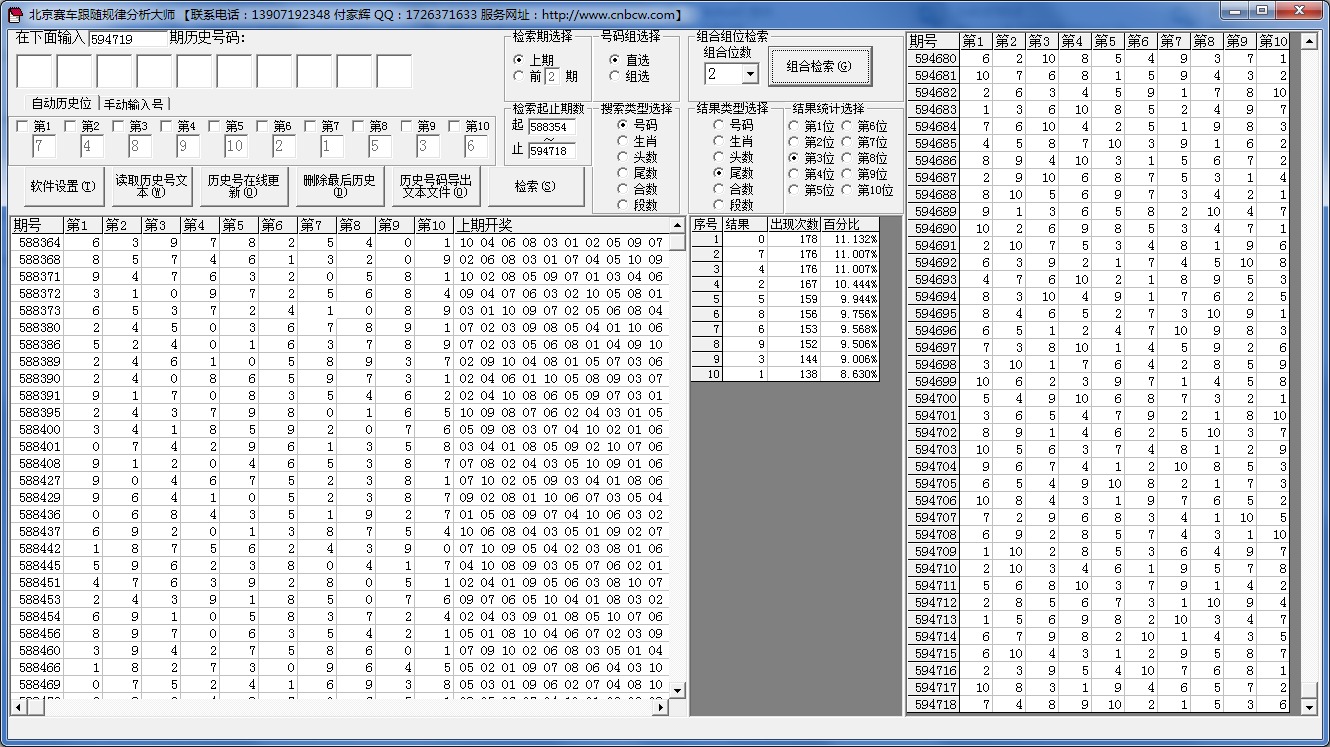This screenshot has width=1330, height=747.
Task: Click the 检索(S) search button
Action: 535,187
